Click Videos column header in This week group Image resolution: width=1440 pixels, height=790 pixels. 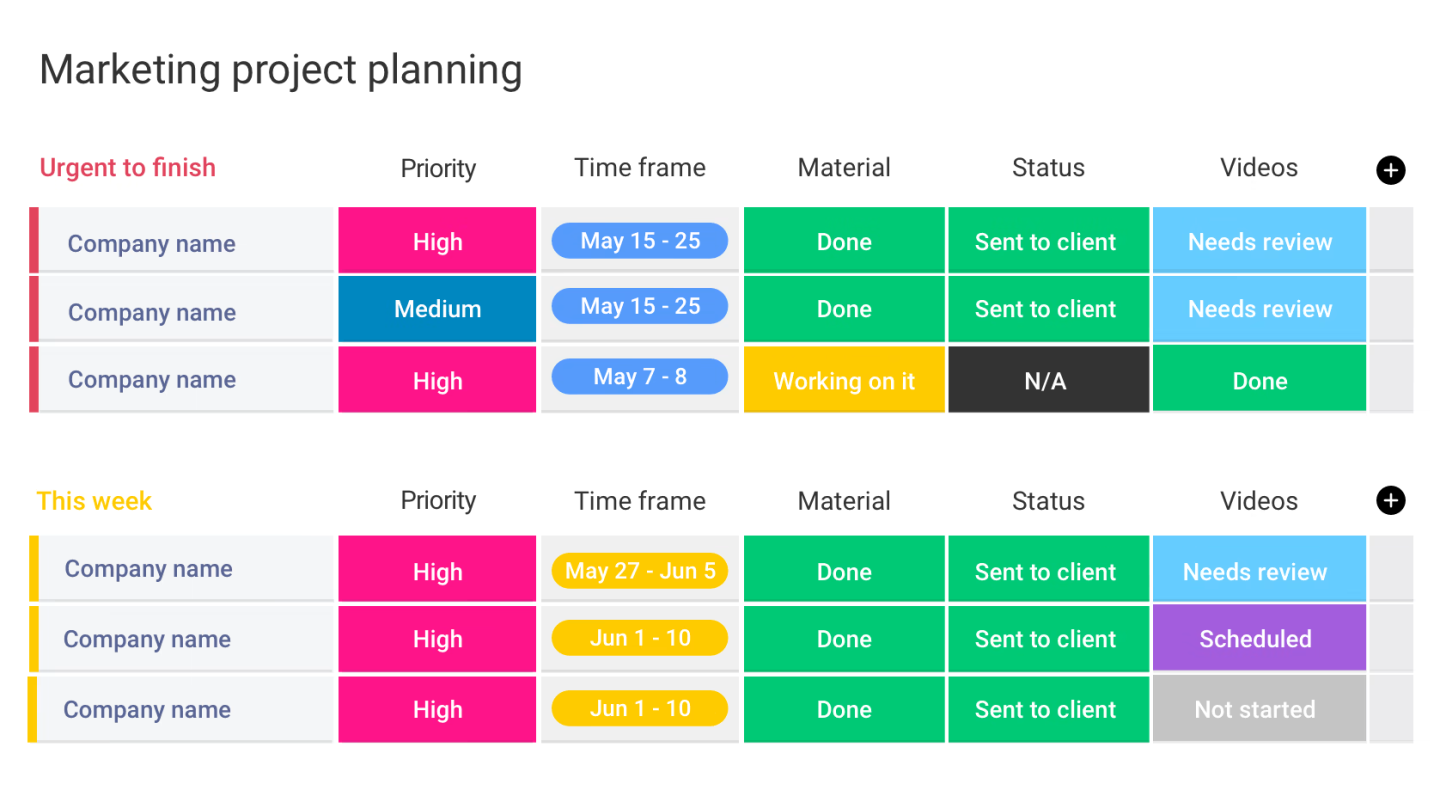pyautogui.click(x=1259, y=501)
